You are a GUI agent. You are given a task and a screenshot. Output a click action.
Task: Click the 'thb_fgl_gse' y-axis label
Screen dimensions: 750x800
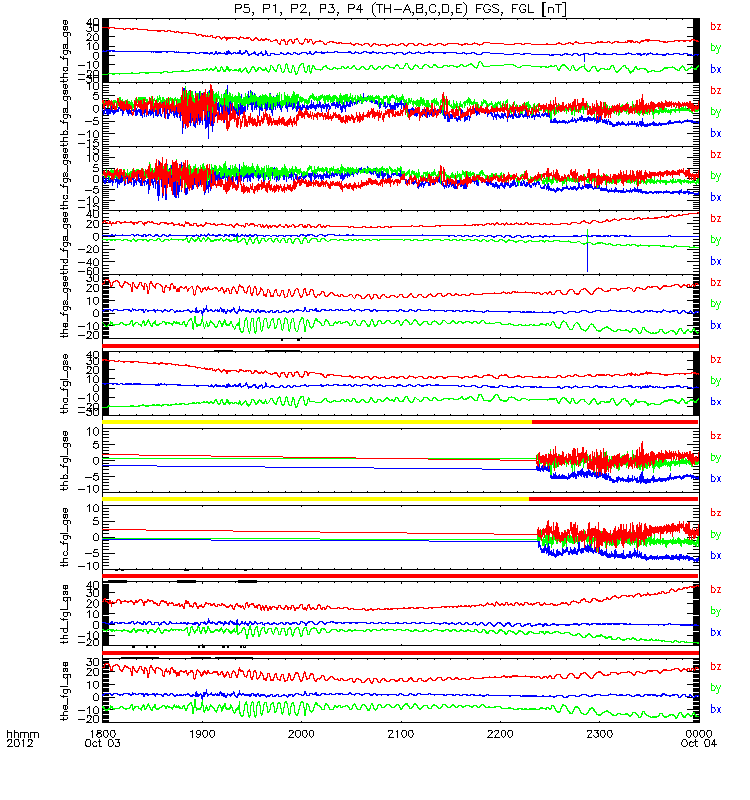[65, 461]
